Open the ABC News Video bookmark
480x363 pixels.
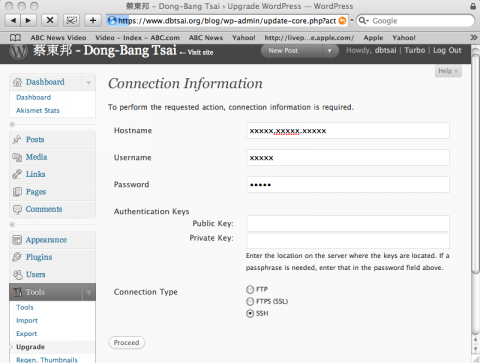coord(58,38)
